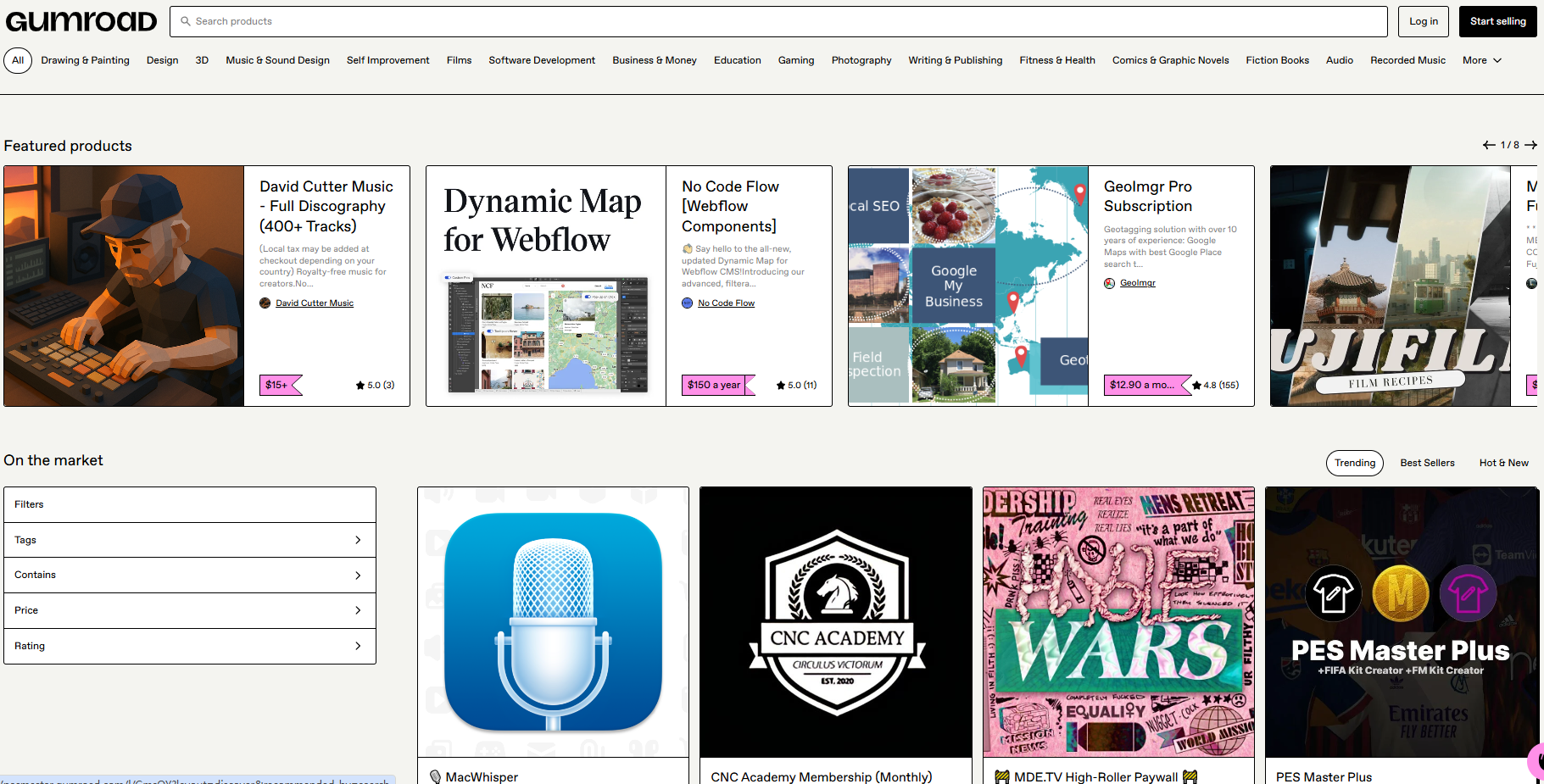Expand the Price filter
Screen dimensions: 1544x784
pyautogui.click(x=190, y=610)
